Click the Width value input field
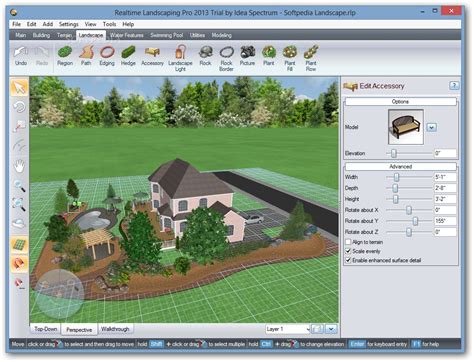 point(445,177)
